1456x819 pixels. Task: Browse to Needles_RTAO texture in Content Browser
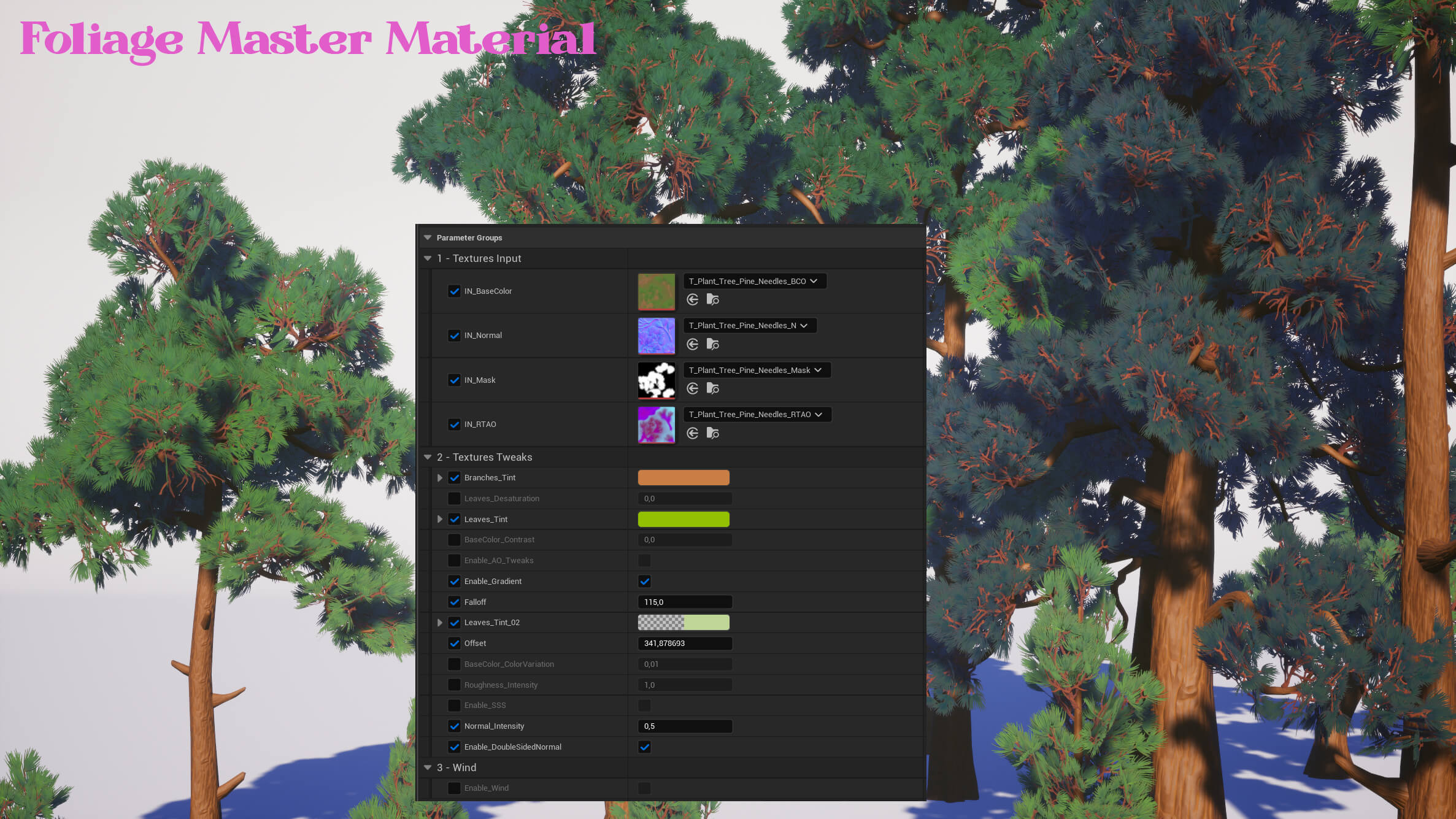click(712, 433)
